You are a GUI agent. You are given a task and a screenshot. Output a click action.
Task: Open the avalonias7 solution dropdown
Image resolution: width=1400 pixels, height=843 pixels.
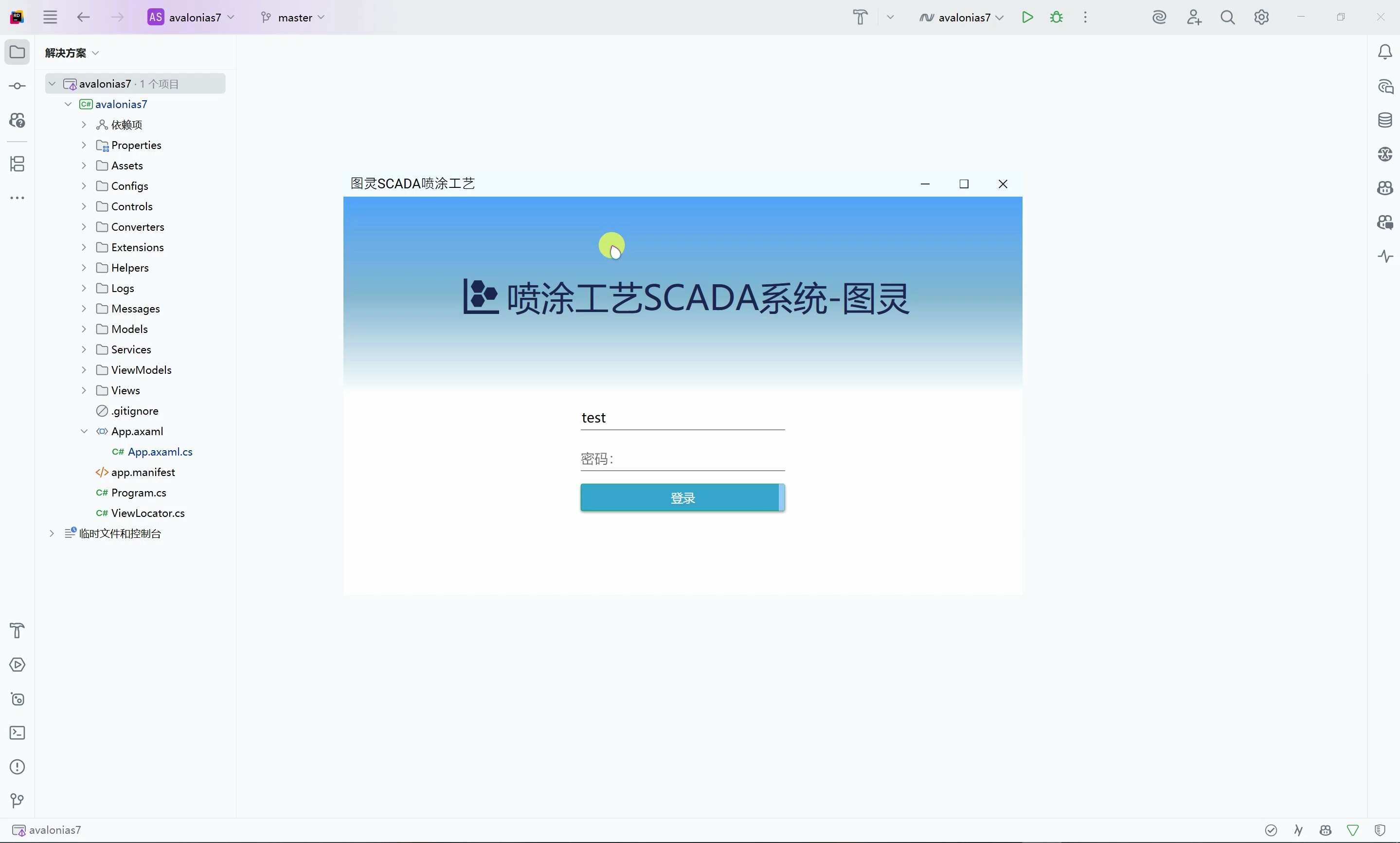191,17
